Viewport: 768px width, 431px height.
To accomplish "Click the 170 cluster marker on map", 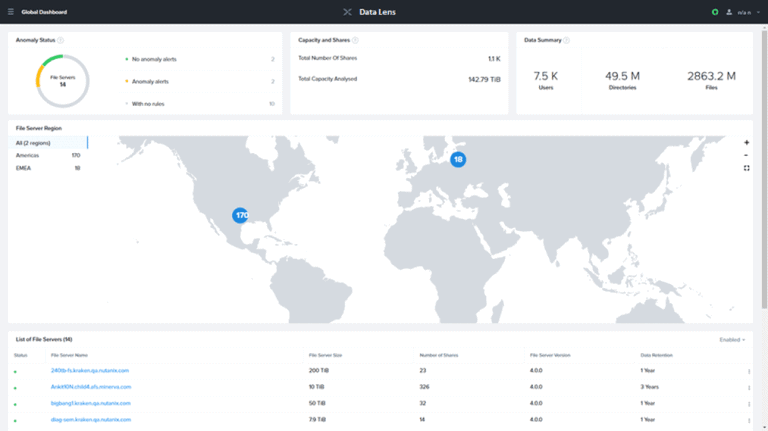I will (241, 215).
